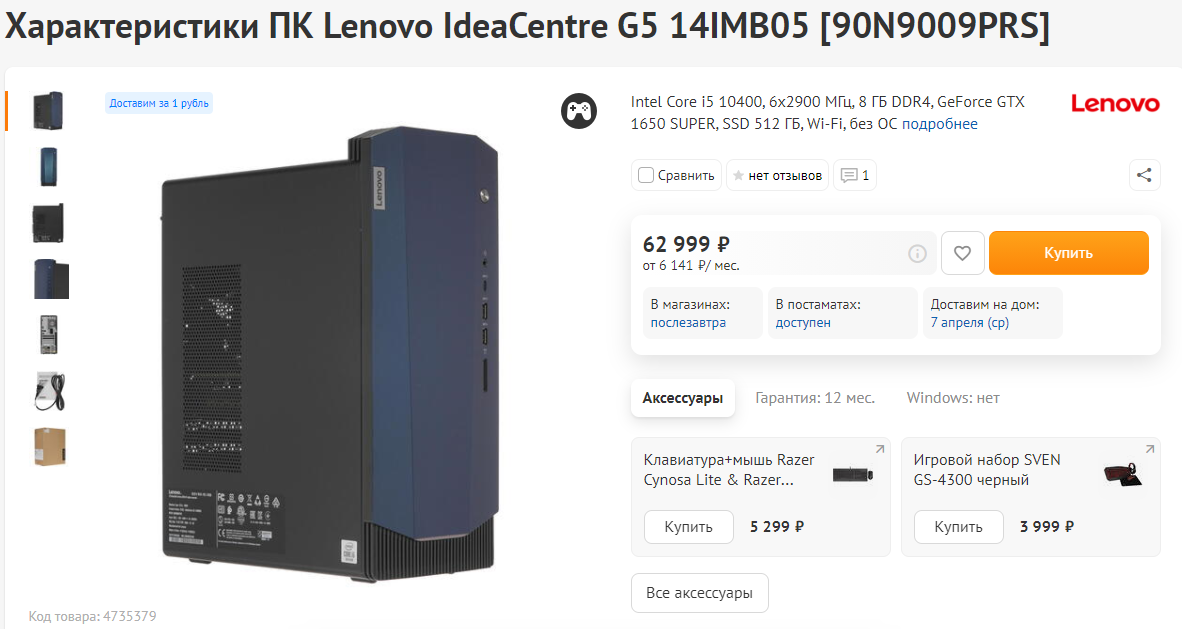Follow the подробнее link
The width and height of the screenshot is (1182, 629).
pyautogui.click(x=940, y=124)
